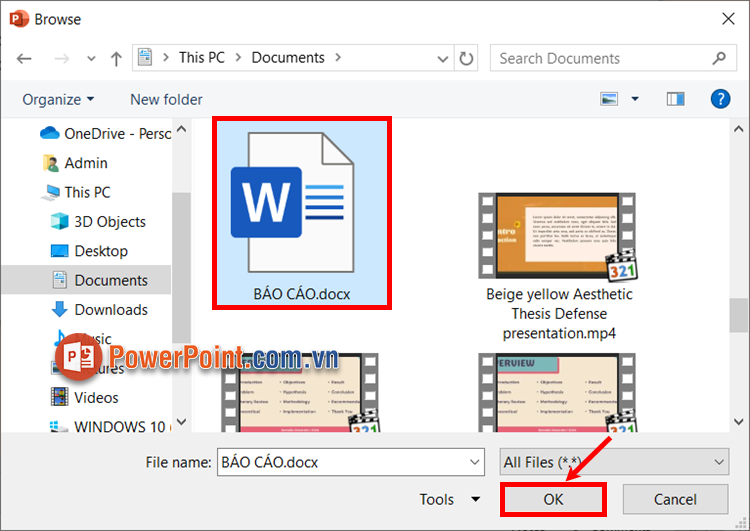Go back using the left arrow

point(24,59)
